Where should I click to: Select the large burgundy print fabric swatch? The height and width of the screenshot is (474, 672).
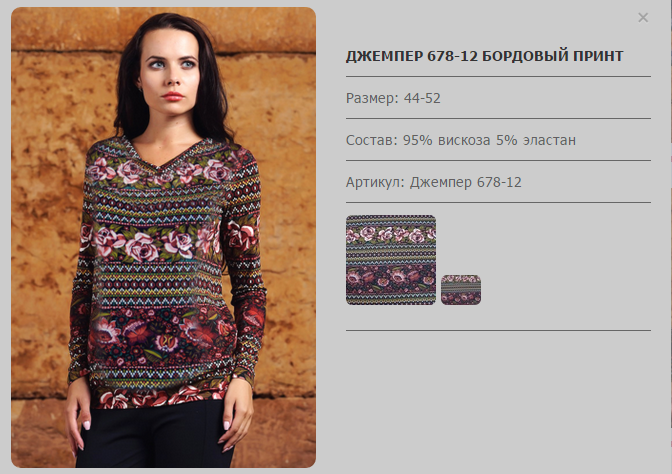click(x=391, y=260)
